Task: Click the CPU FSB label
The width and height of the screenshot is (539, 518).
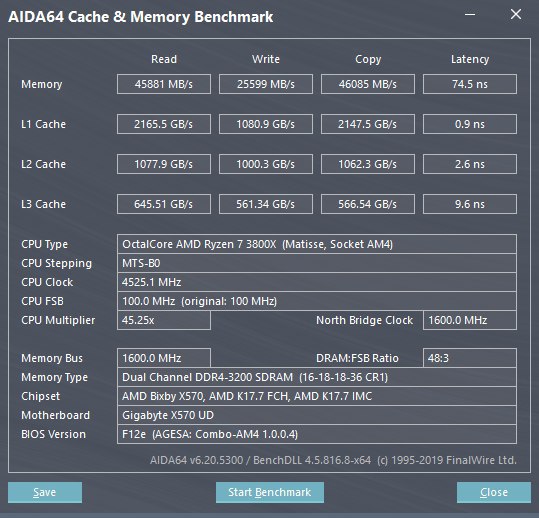Action: click(x=42, y=301)
